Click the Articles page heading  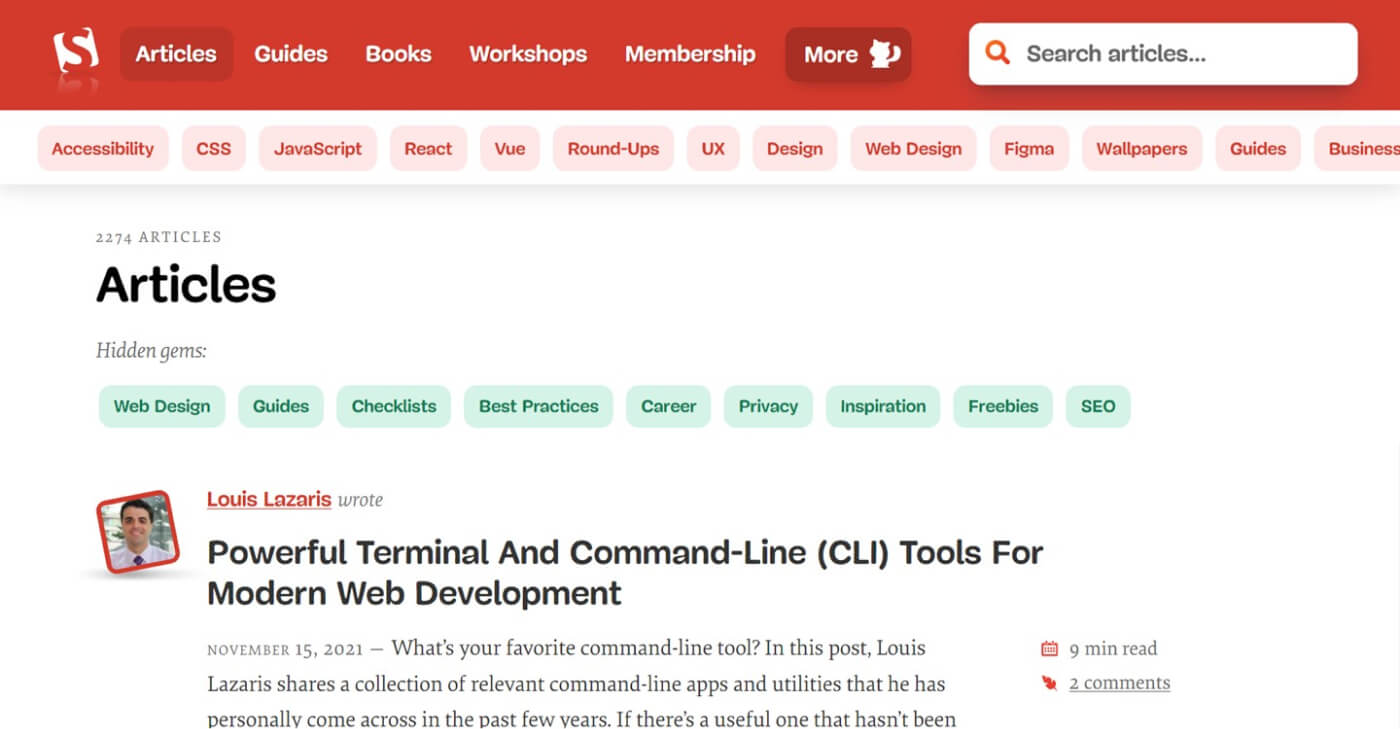pyautogui.click(x=186, y=285)
